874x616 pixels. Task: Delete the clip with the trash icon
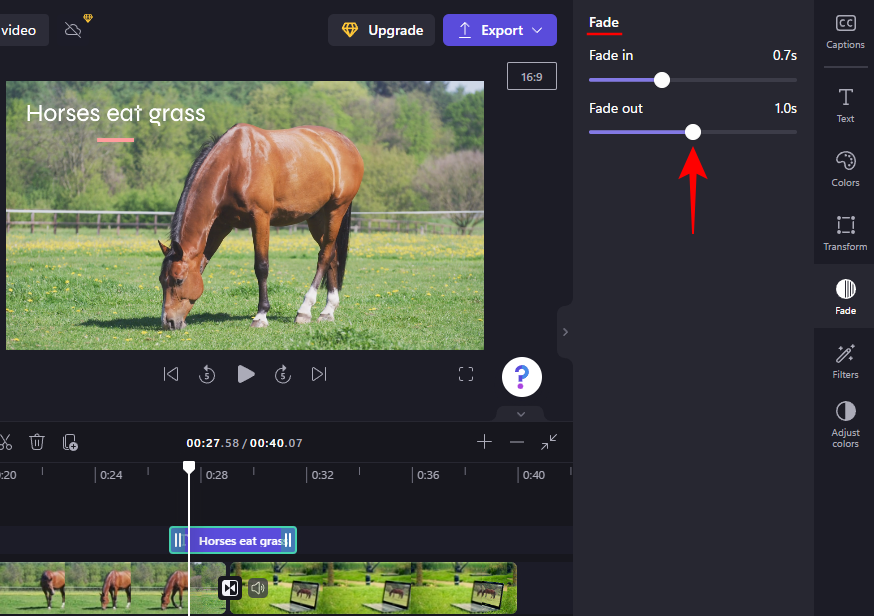point(37,441)
